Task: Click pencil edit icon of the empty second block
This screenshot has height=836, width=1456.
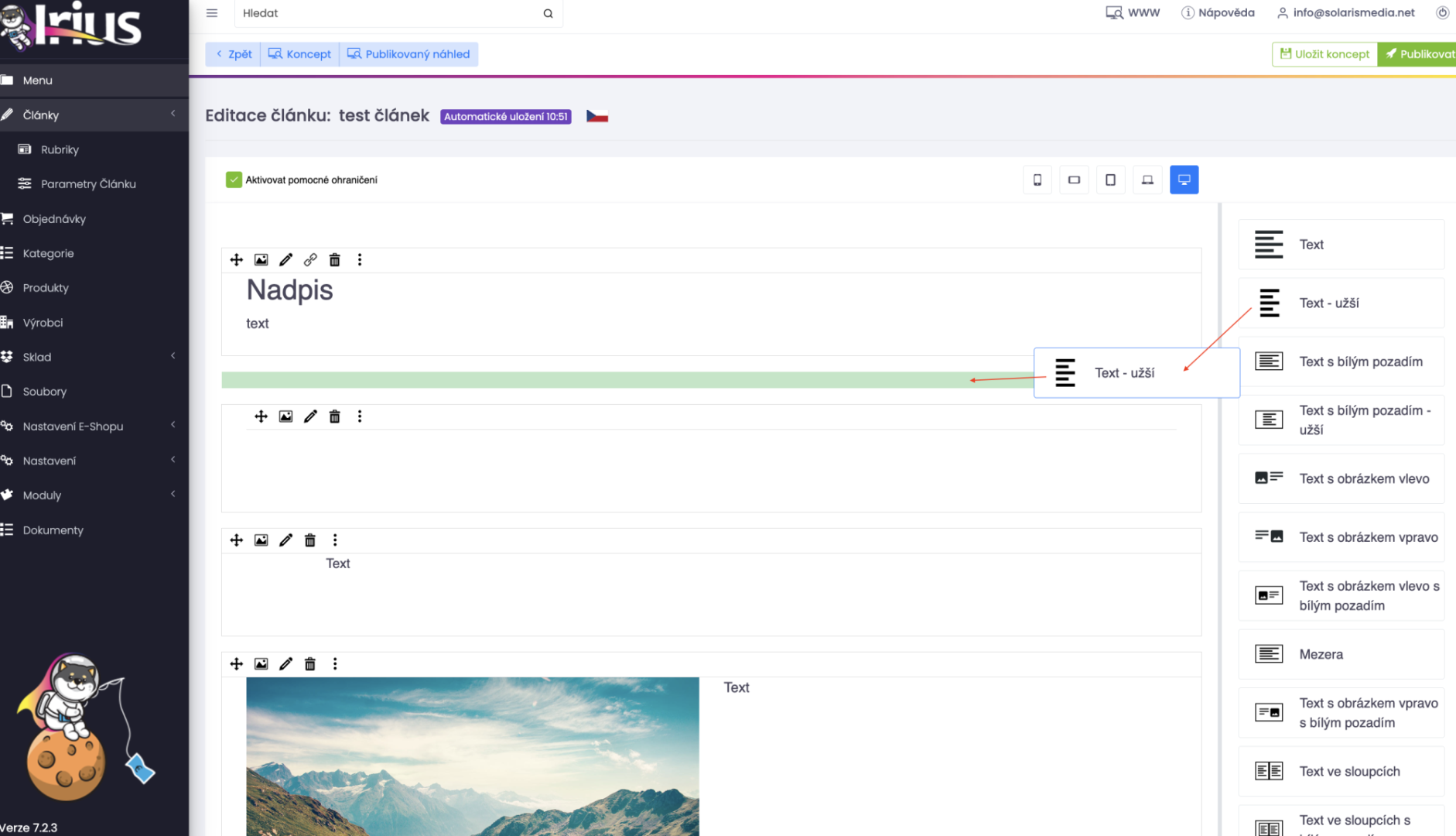Action: point(310,416)
